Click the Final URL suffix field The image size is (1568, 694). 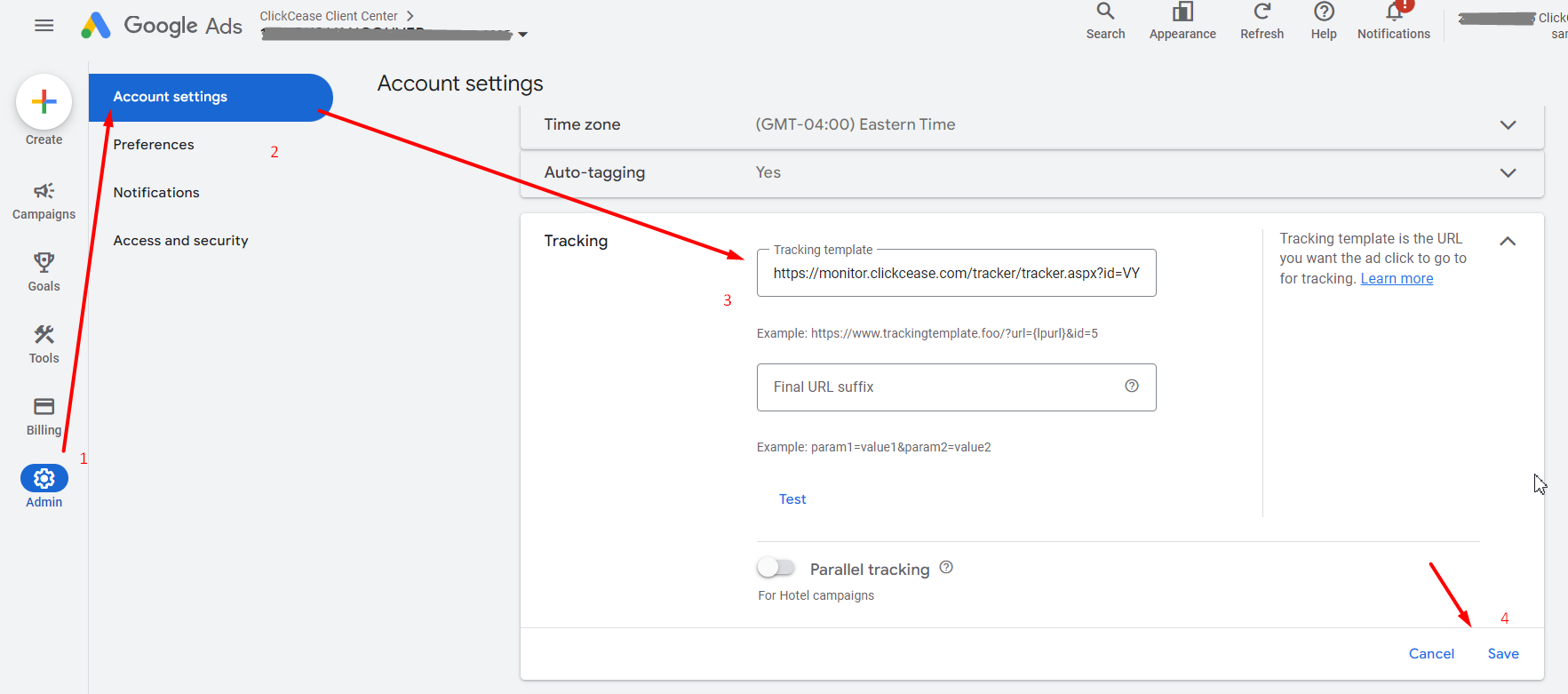coord(956,387)
